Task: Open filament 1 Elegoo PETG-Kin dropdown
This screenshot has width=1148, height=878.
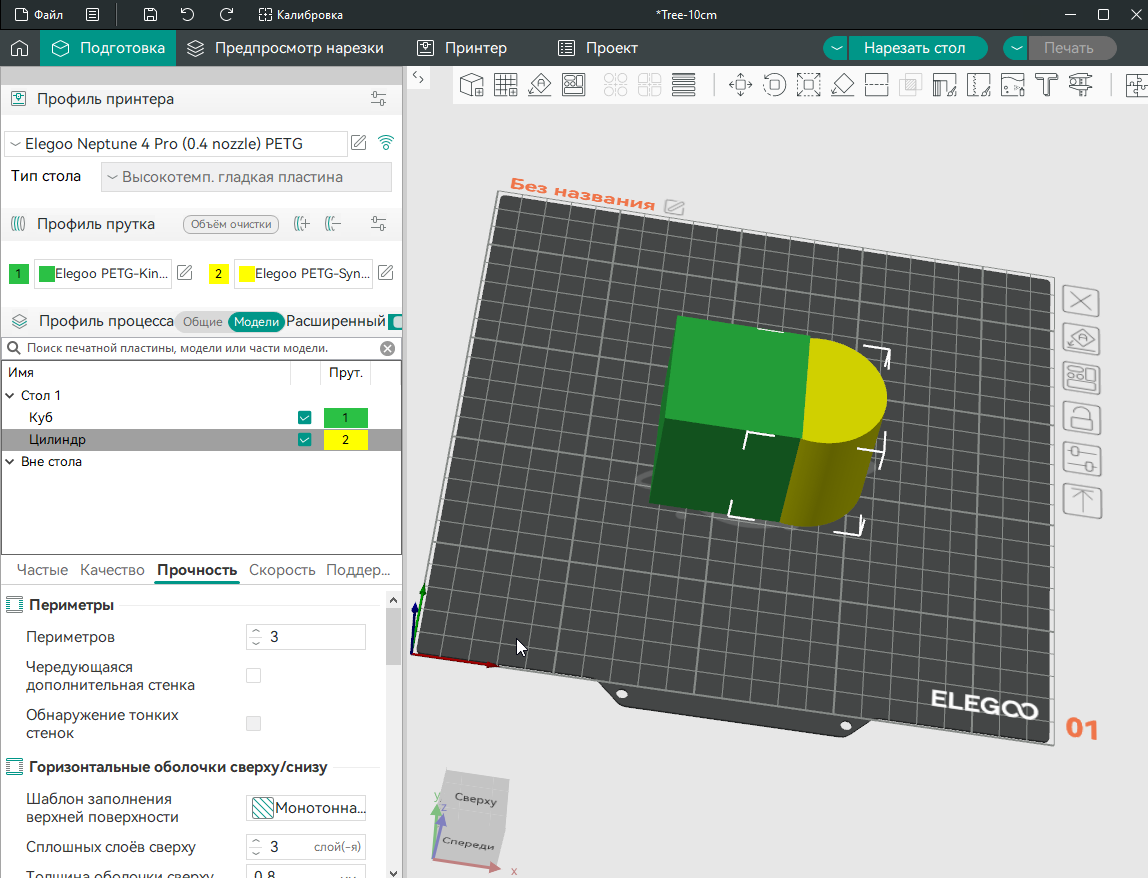Action: (x=104, y=274)
